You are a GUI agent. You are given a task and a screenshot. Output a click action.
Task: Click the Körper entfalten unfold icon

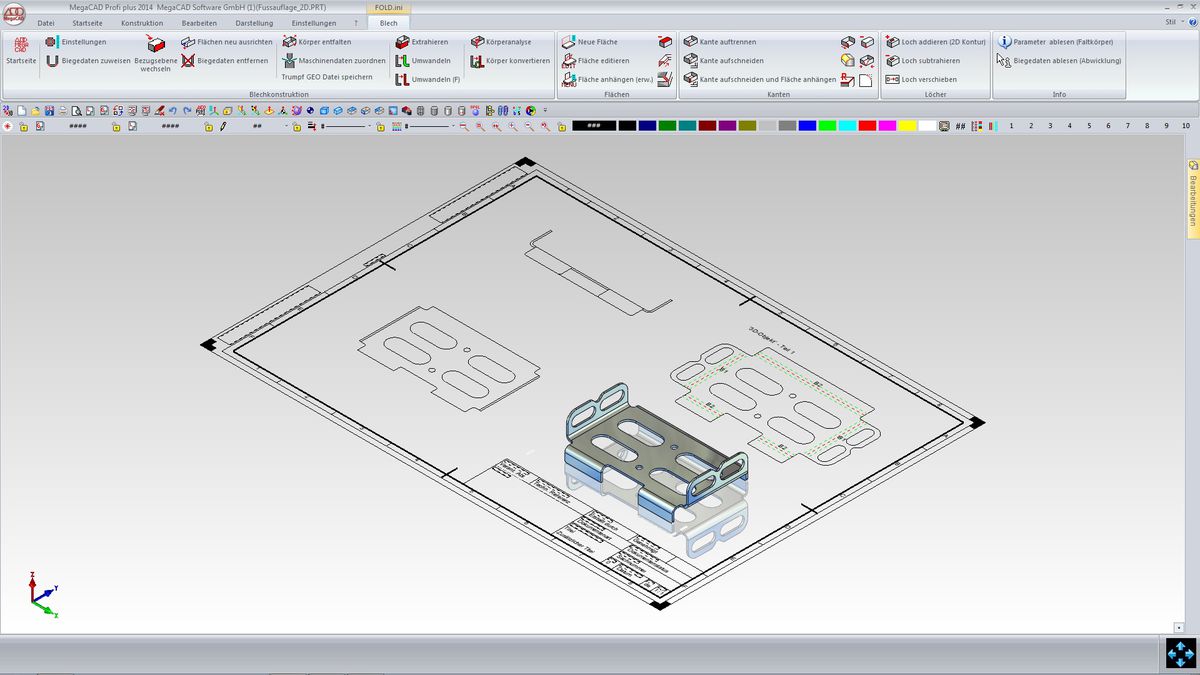[x=289, y=42]
